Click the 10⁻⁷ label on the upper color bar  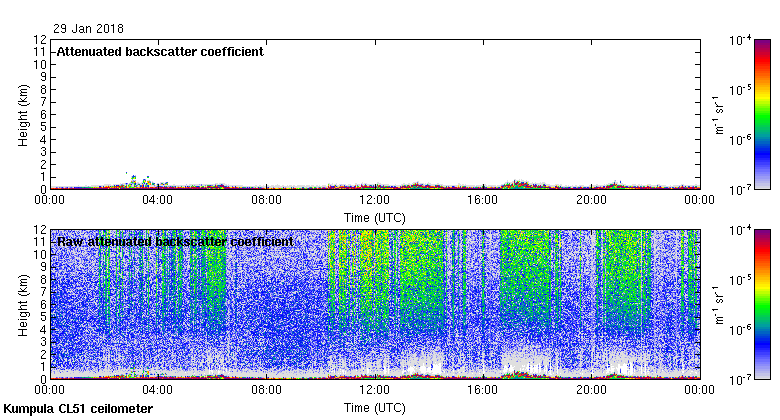[740, 190]
